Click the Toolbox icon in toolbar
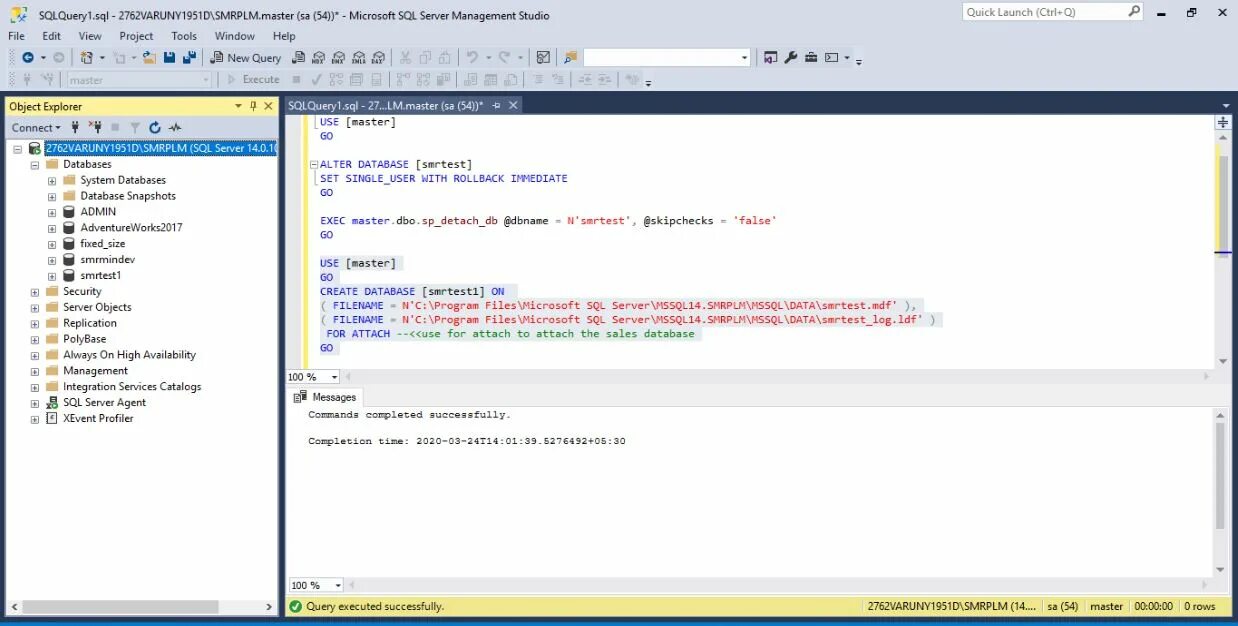The width and height of the screenshot is (1238, 626). point(811,58)
